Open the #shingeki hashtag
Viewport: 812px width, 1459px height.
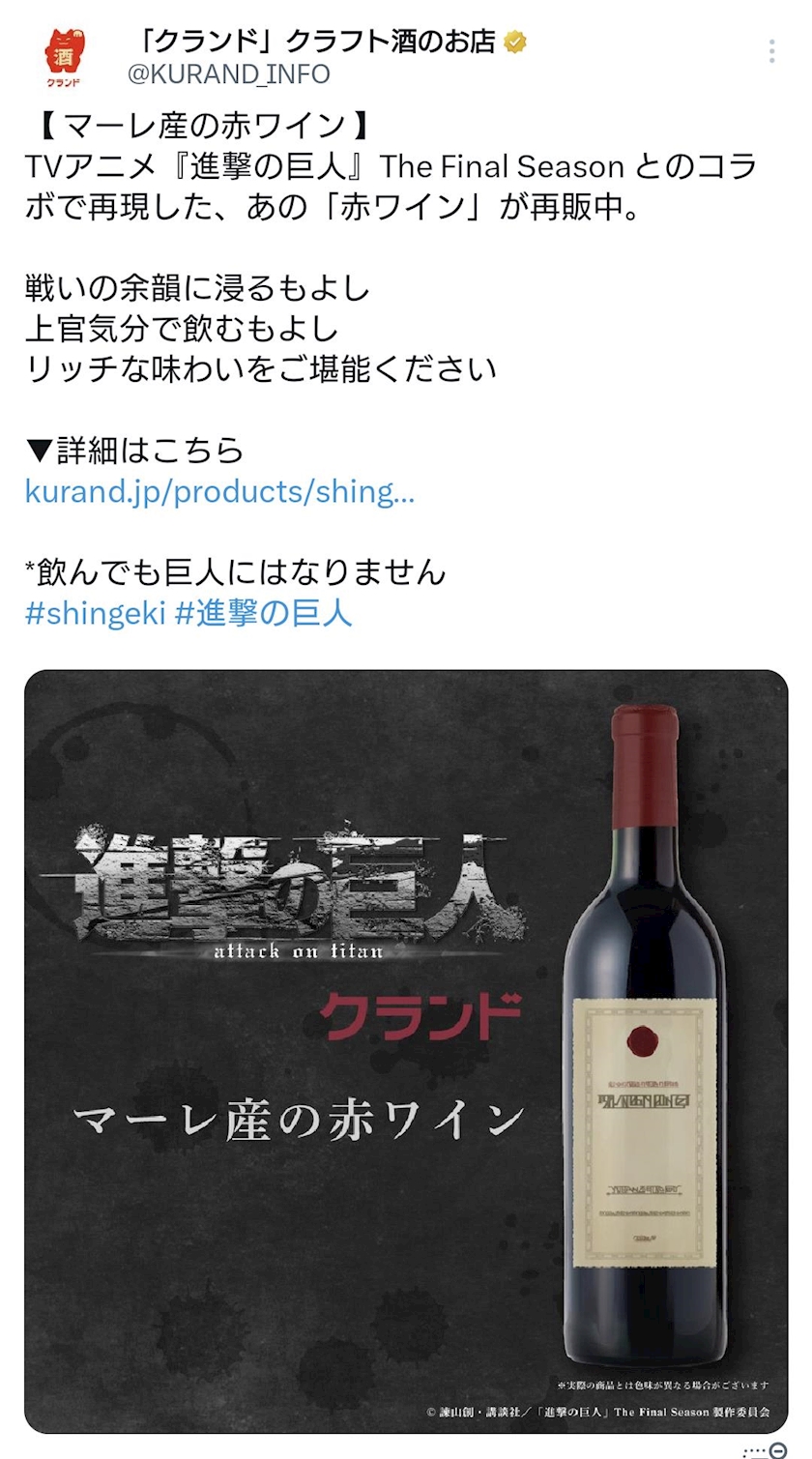[96, 613]
